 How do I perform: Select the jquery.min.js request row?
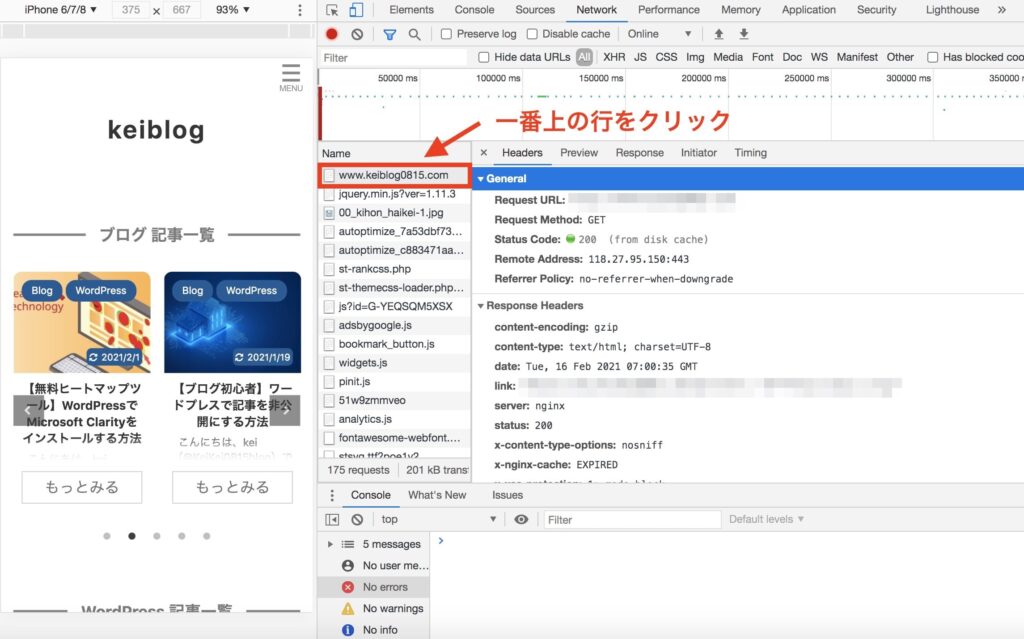click(x=394, y=194)
